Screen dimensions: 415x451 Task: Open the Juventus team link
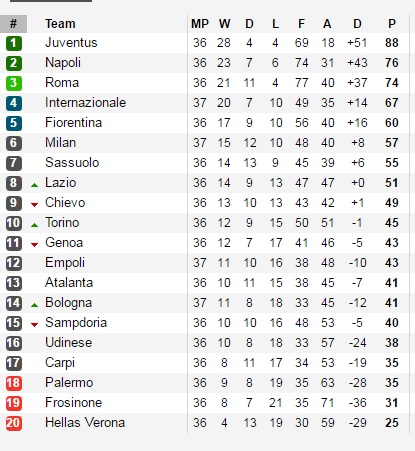click(71, 43)
